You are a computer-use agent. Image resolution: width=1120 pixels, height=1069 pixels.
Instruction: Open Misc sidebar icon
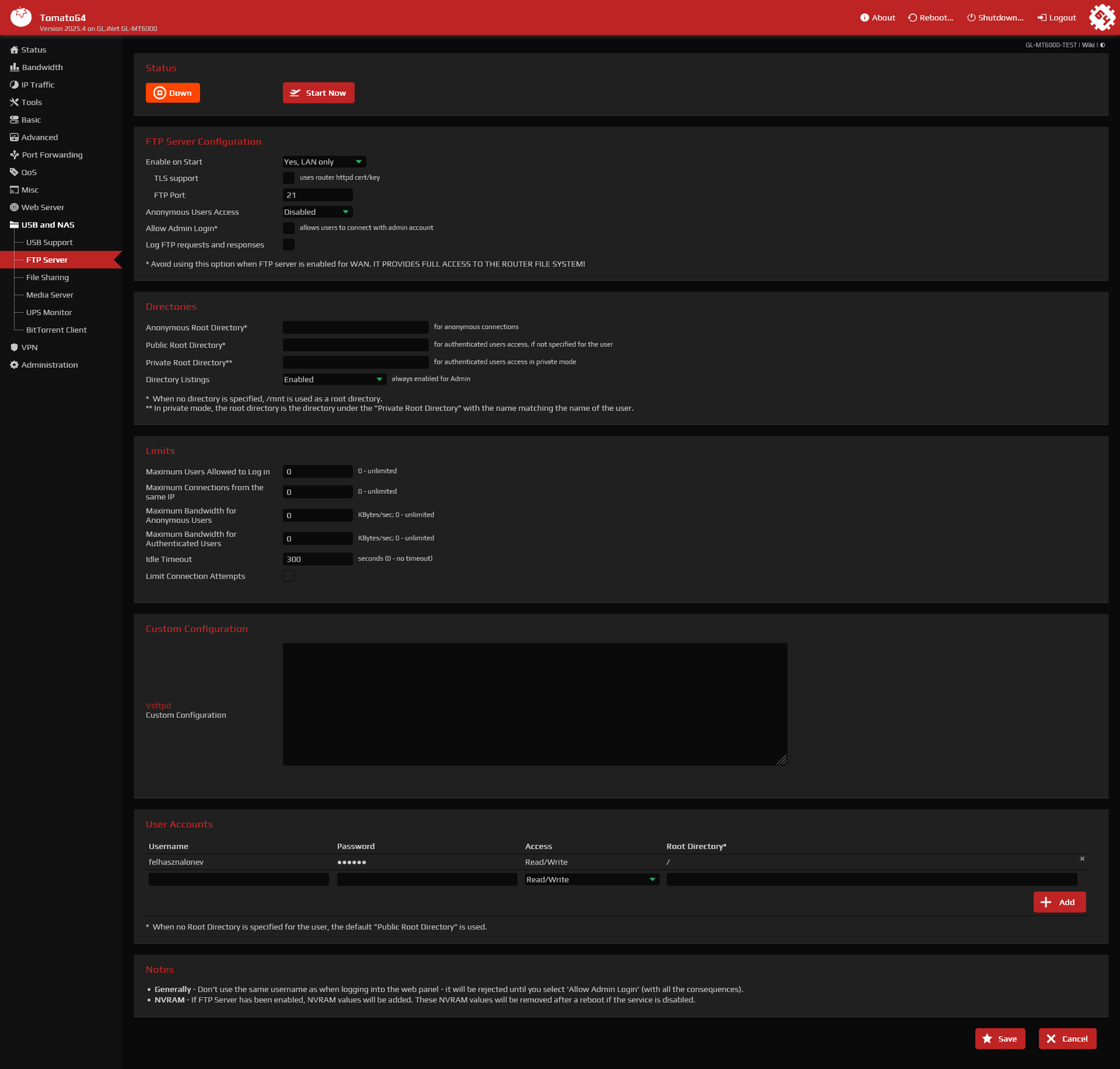pyautogui.click(x=14, y=190)
